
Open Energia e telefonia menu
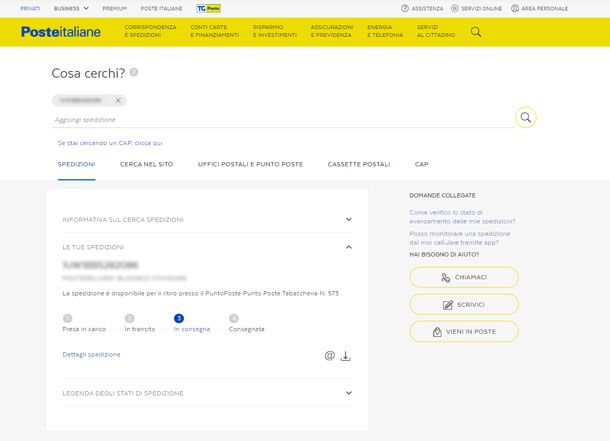tap(385, 31)
